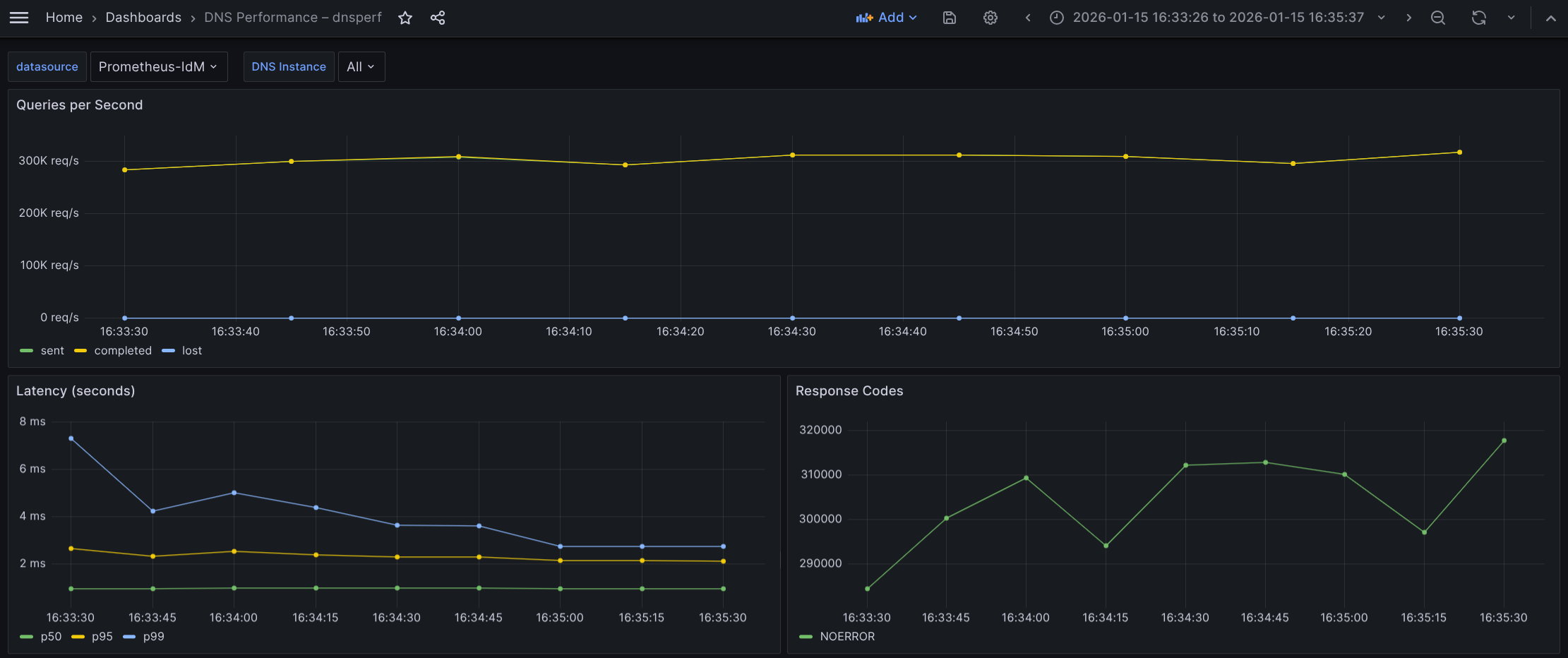The image size is (1568, 658).
Task: Save the dashboard with disk icon
Action: (x=950, y=18)
